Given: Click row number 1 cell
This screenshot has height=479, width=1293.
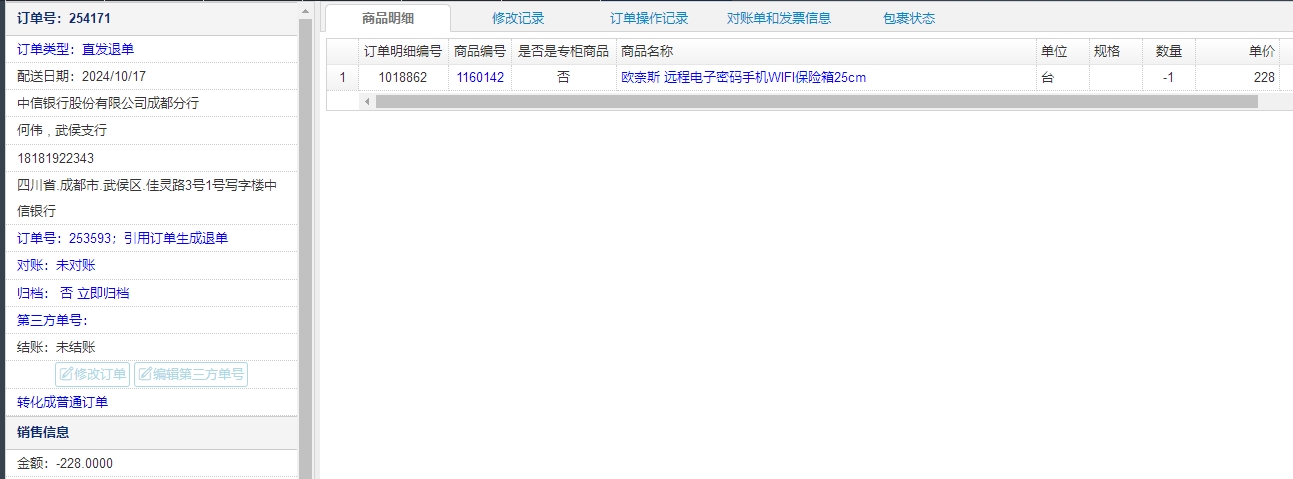Looking at the screenshot, I should pos(343,77).
